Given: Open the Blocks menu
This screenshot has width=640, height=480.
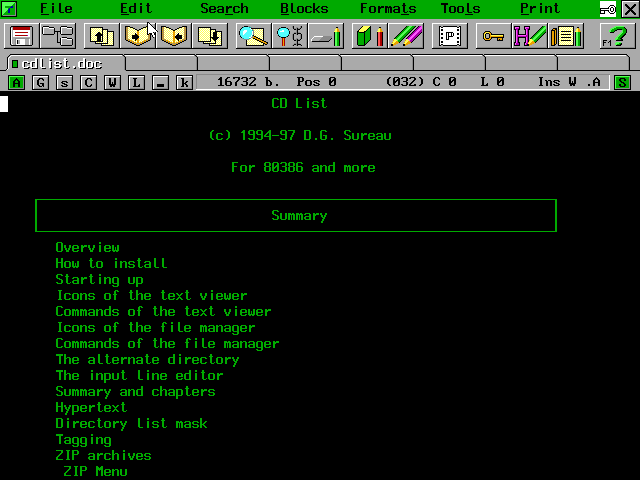Looking at the screenshot, I should pyautogui.click(x=304, y=9).
